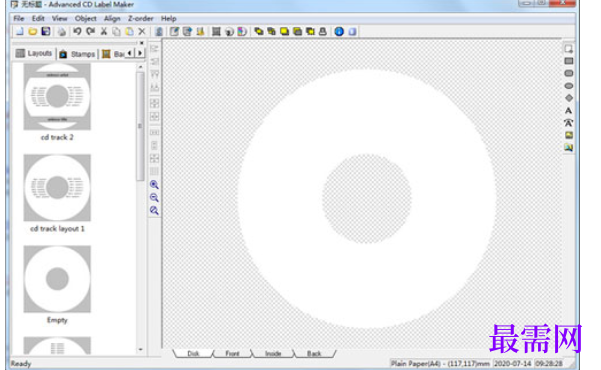Image resolution: width=601 pixels, height=370 pixels.
Task: Pick the 'cd track layout 1' thumbnail
Action: click(x=57, y=188)
